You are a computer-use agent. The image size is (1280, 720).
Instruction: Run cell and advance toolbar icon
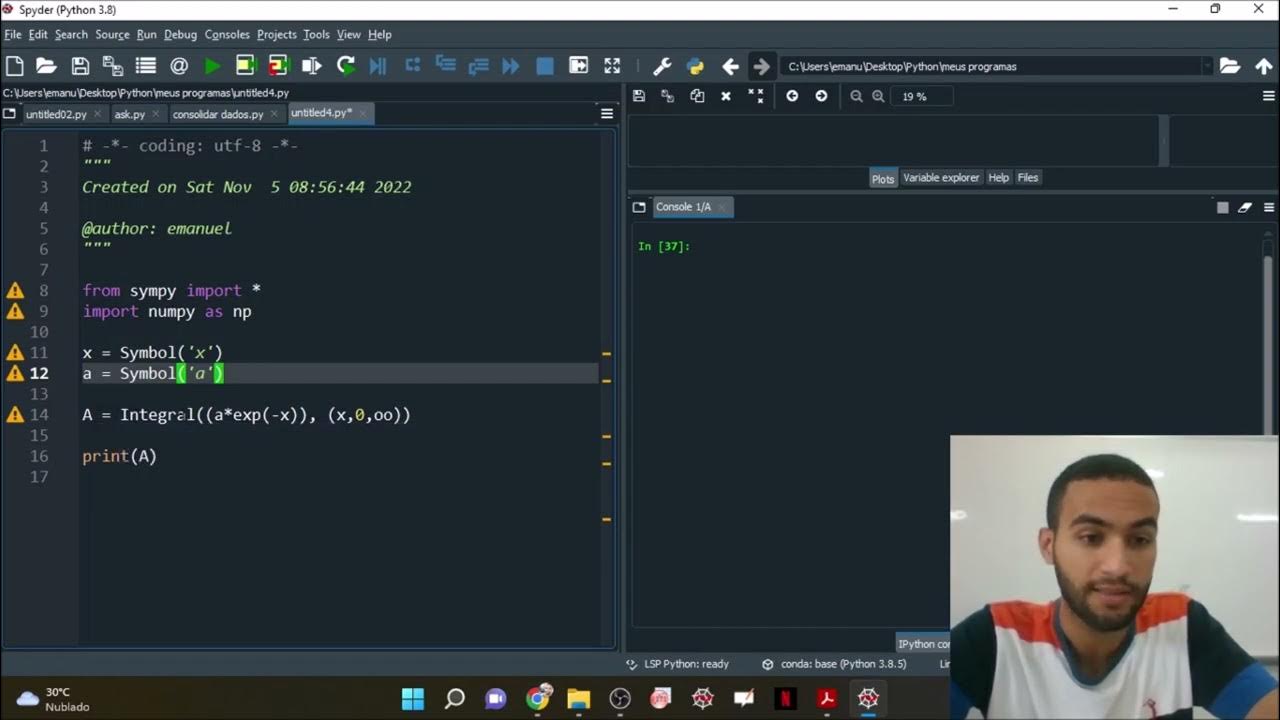[x=278, y=66]
